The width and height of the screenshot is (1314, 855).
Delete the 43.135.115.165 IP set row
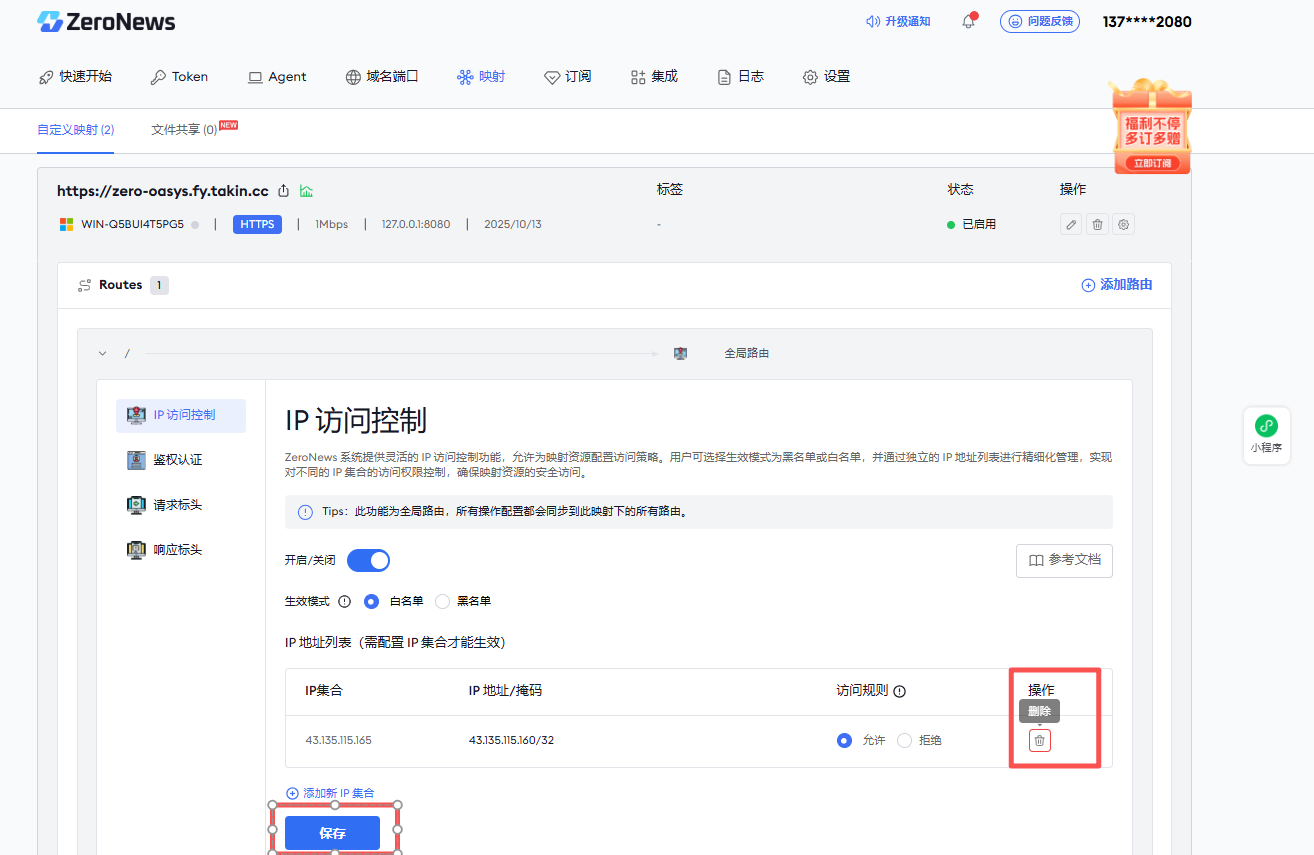click(1040, 741)
